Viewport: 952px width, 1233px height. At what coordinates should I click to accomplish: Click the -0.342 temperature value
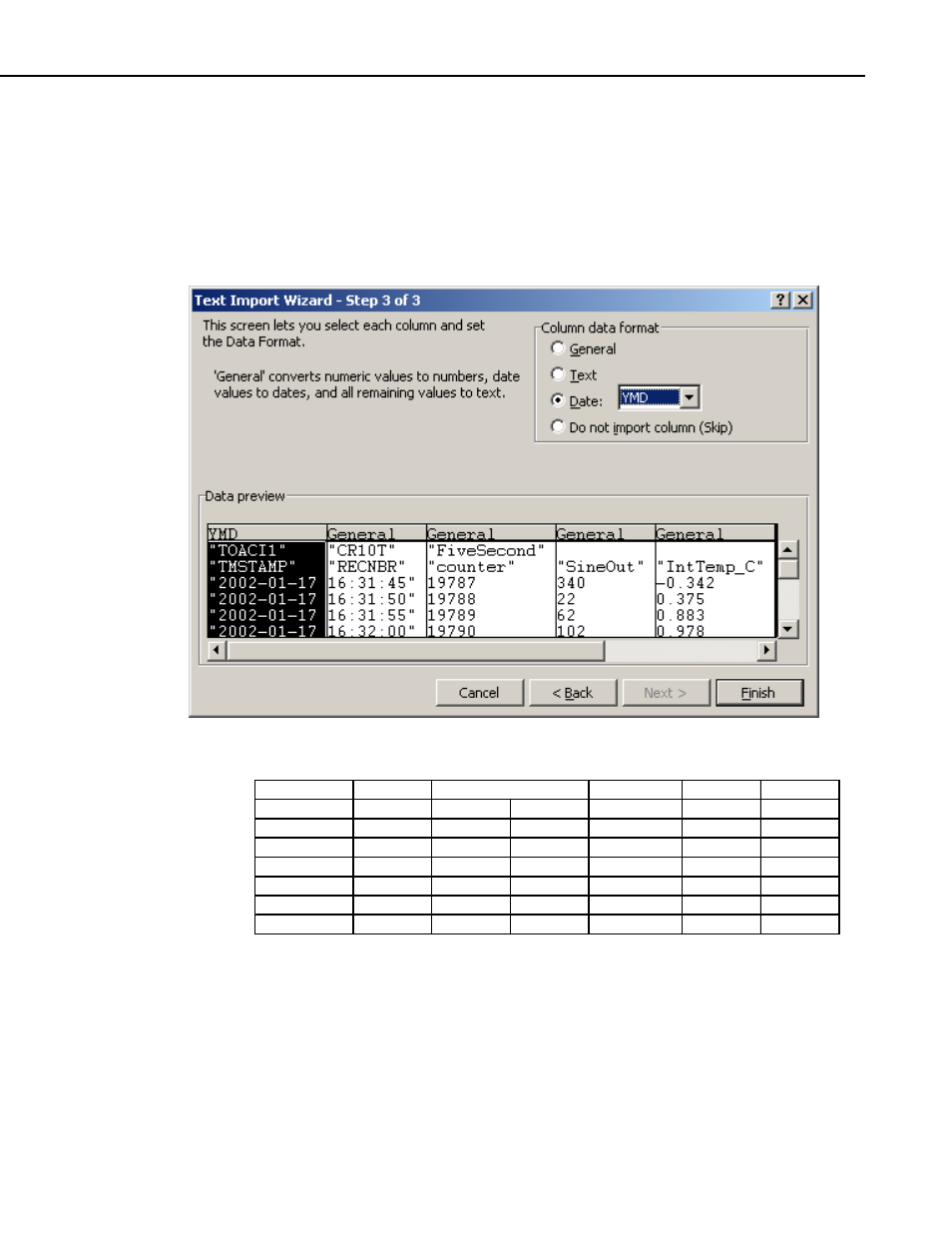(686, 583)
